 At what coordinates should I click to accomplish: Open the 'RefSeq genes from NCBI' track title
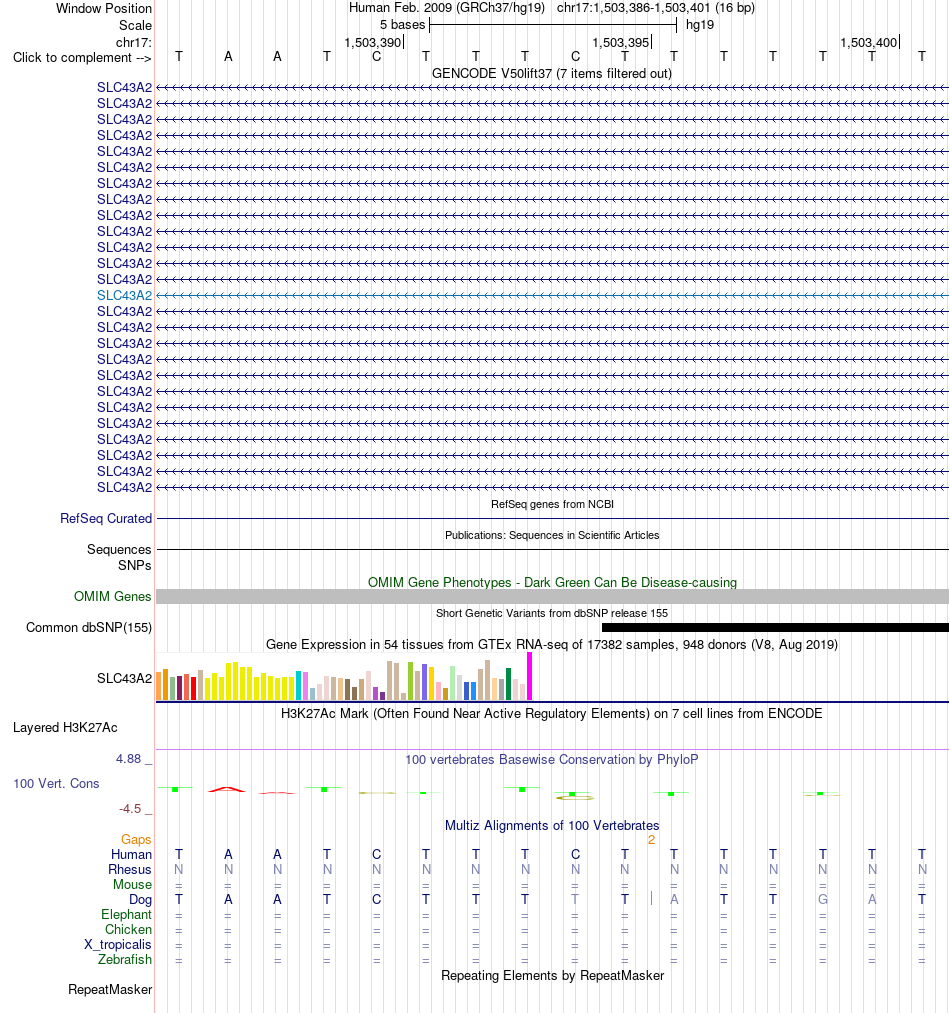tap(553, 504)
